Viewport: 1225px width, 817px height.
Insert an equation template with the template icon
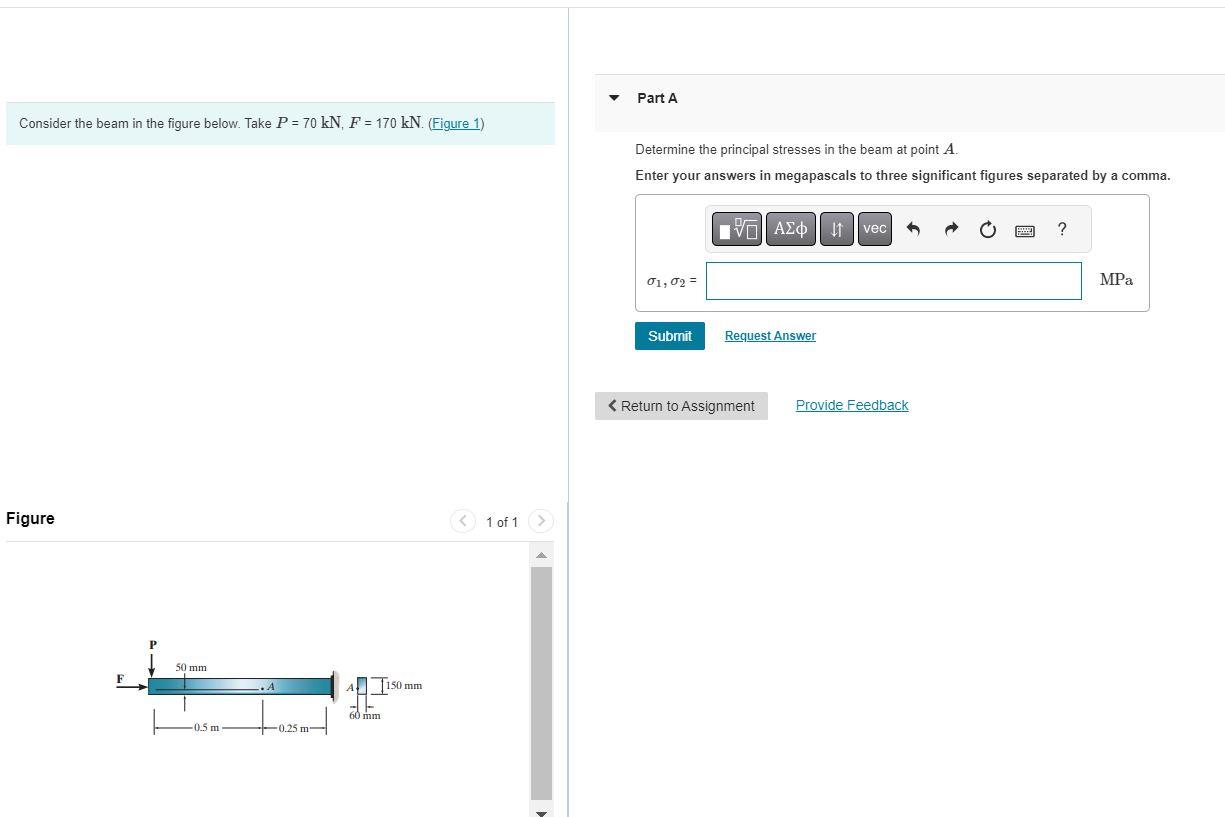click(x=736, y=228)
